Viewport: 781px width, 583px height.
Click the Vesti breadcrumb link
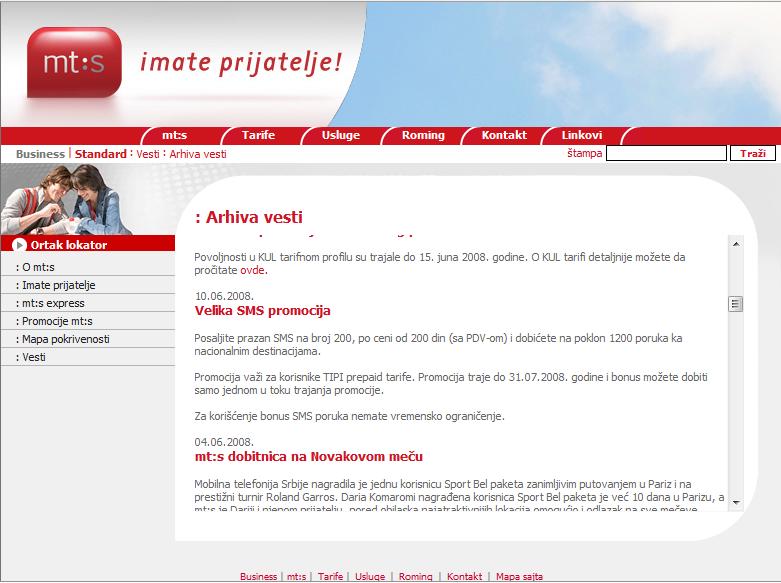148,154
